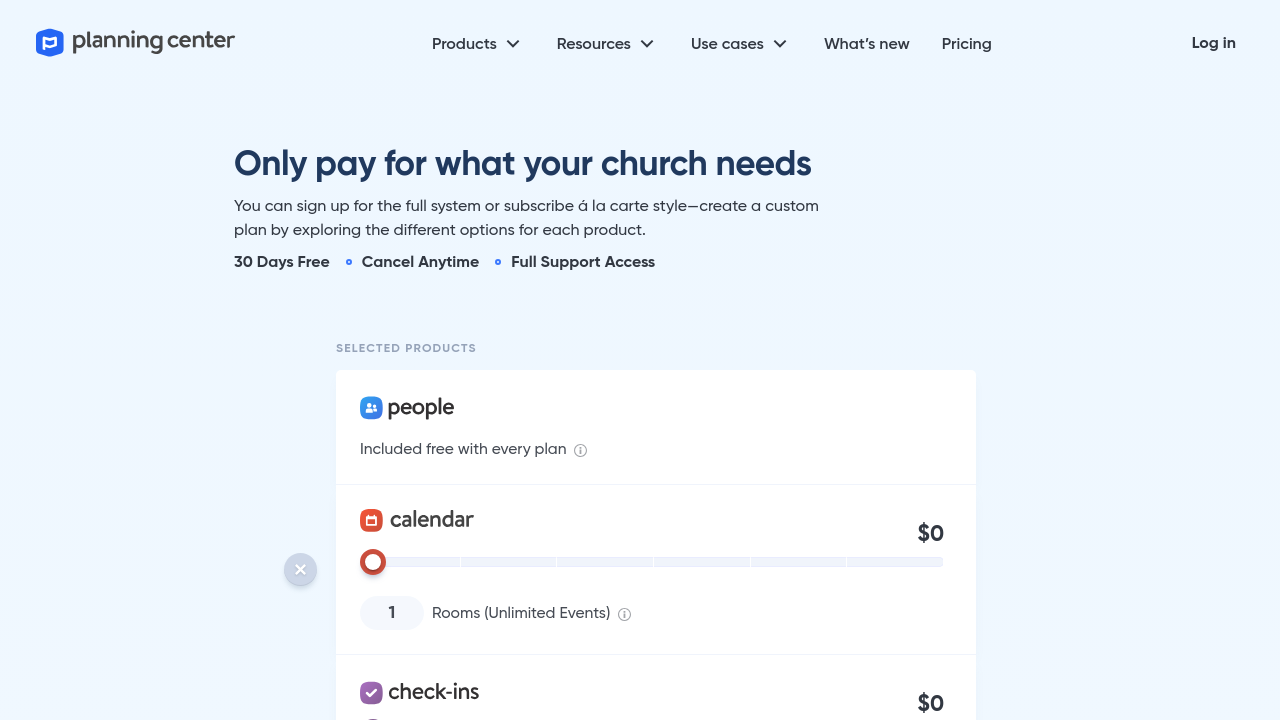
Task: Show info about People free plan
Action: coord(580,450)
